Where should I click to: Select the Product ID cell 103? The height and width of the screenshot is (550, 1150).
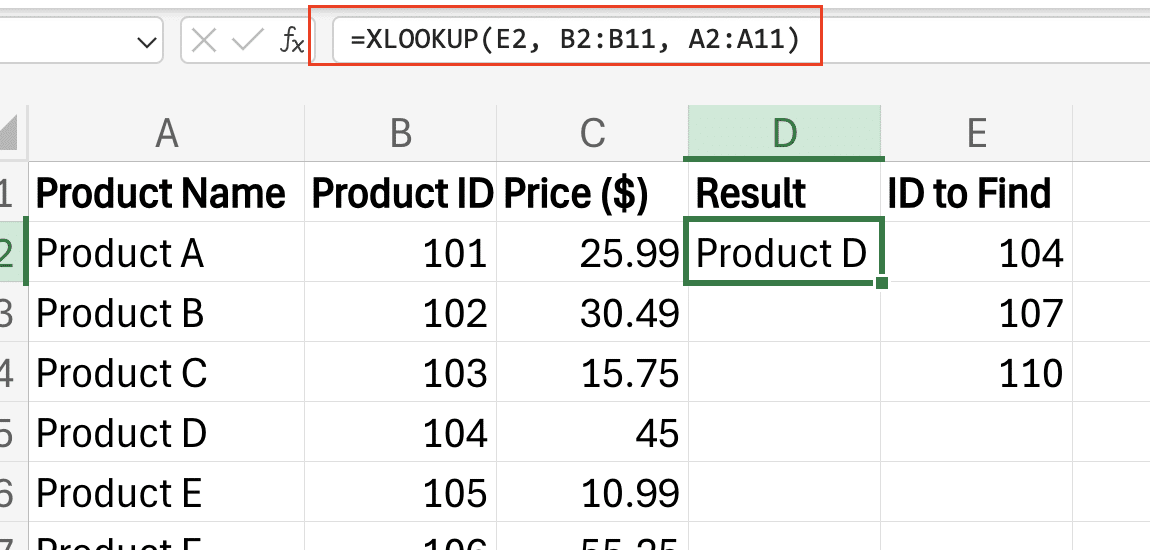[x=400, y=373]
